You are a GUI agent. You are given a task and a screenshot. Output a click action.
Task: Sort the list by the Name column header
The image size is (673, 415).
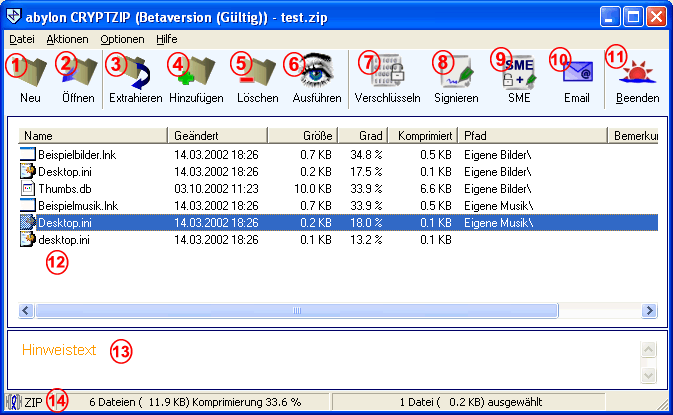pyautogui.click(x=93, y=136)
